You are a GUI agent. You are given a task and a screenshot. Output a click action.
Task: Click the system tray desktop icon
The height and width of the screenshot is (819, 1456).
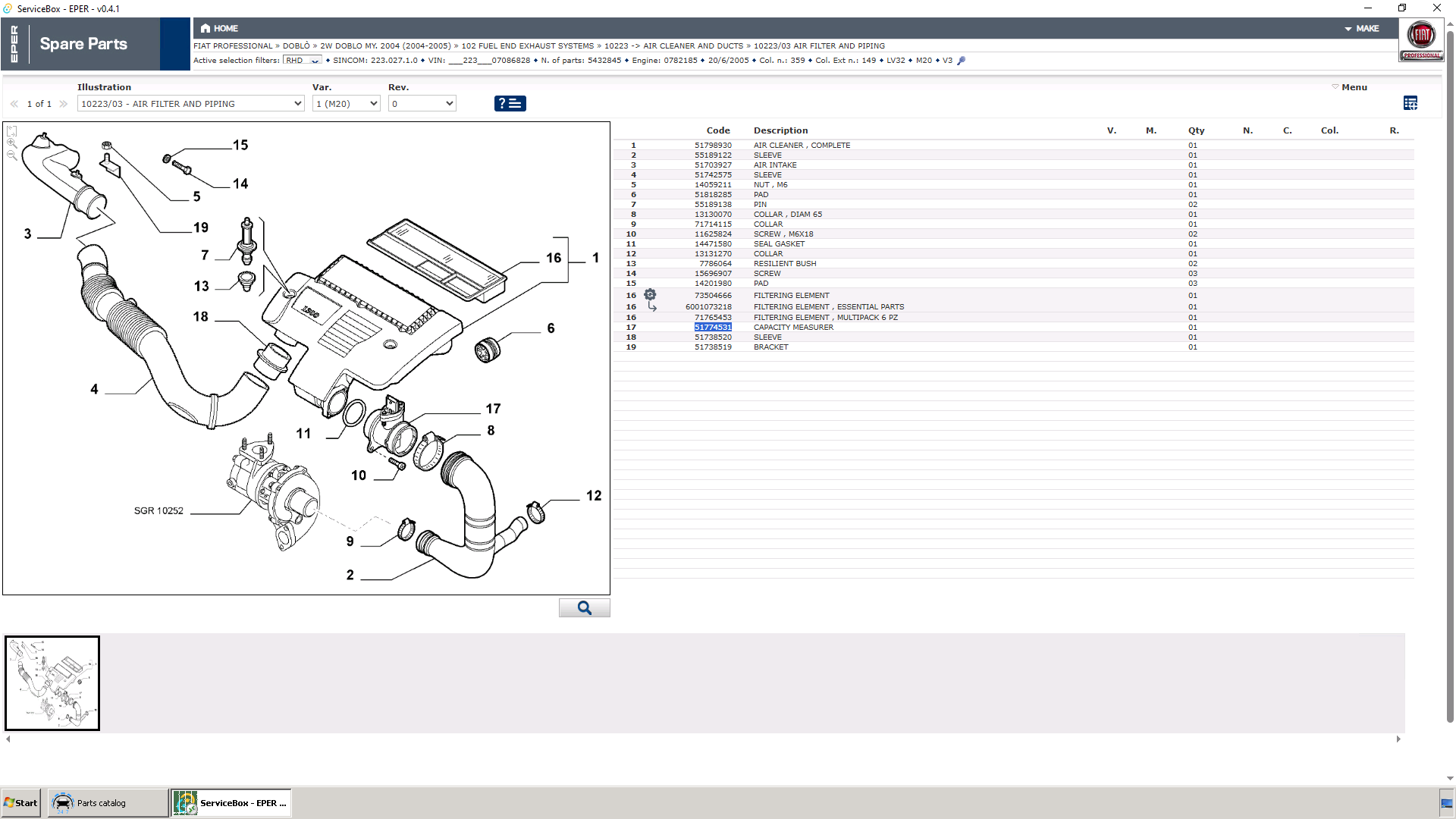tap(1447, 803)
